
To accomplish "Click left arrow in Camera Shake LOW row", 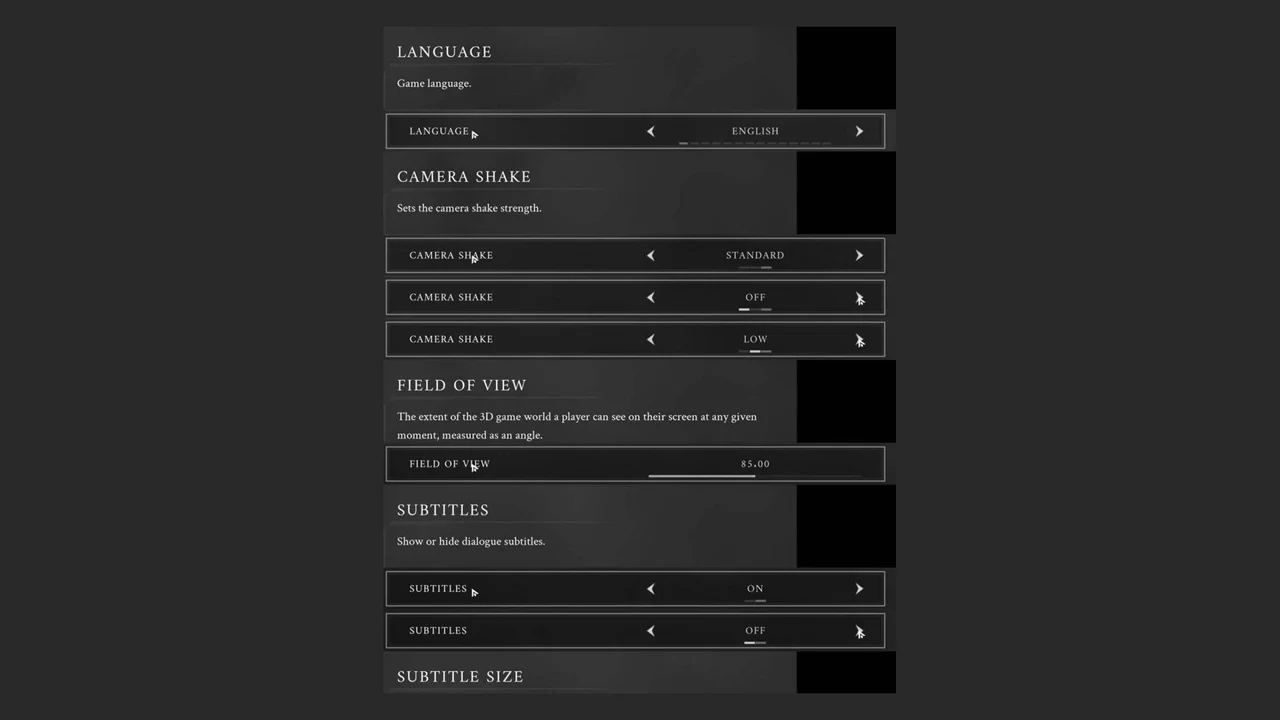I will (x=651, y=339).
